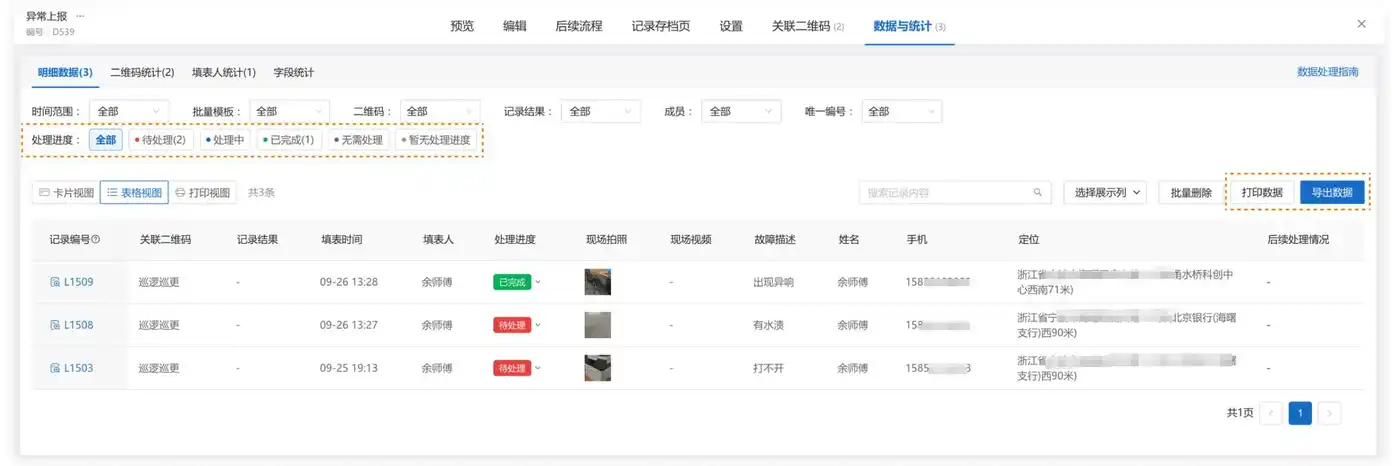Switch to the 编辑 tab
Screen dimensions: 1400x466
pos(515,26)
